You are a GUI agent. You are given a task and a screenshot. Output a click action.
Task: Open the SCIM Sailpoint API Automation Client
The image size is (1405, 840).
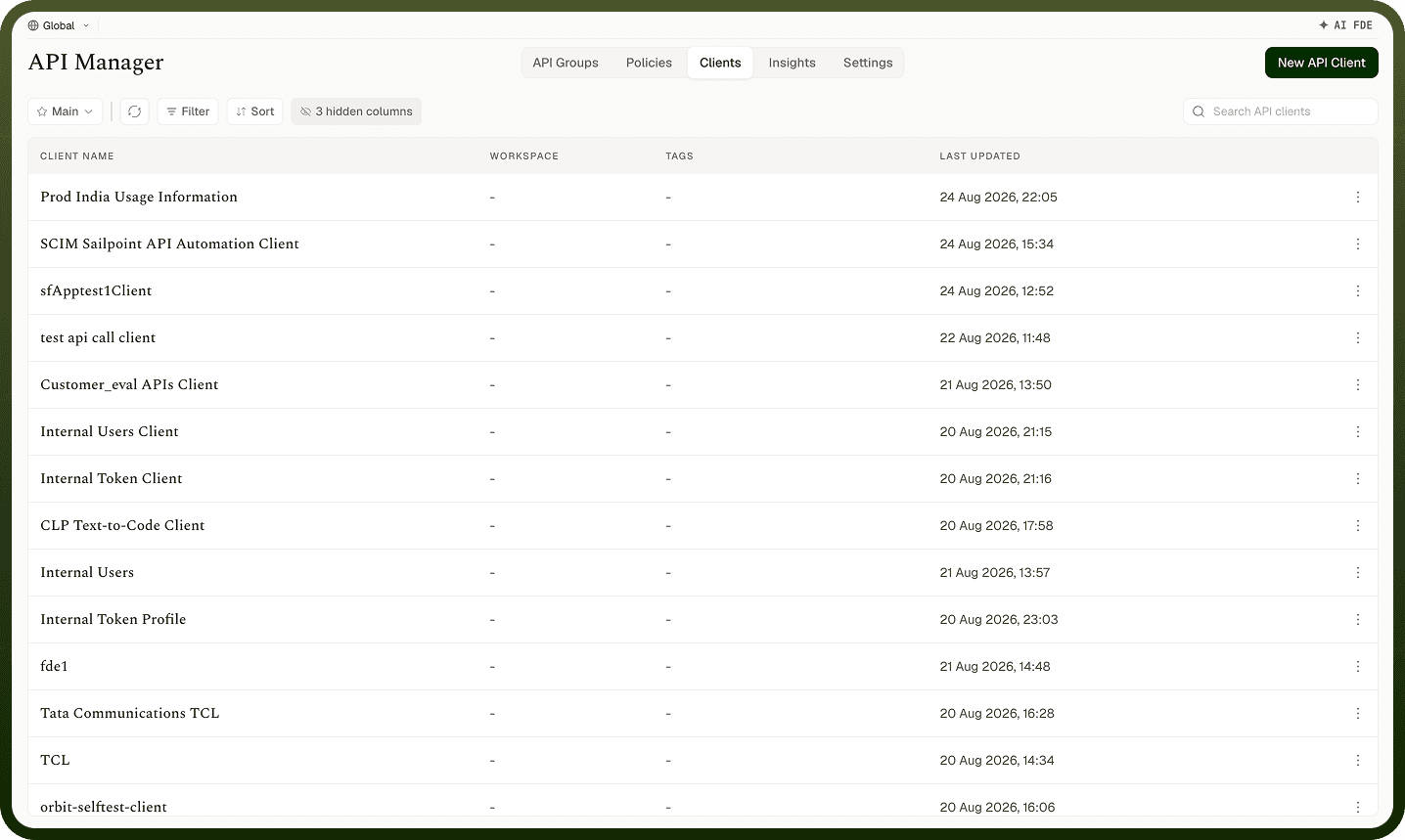tap(169, 243)
